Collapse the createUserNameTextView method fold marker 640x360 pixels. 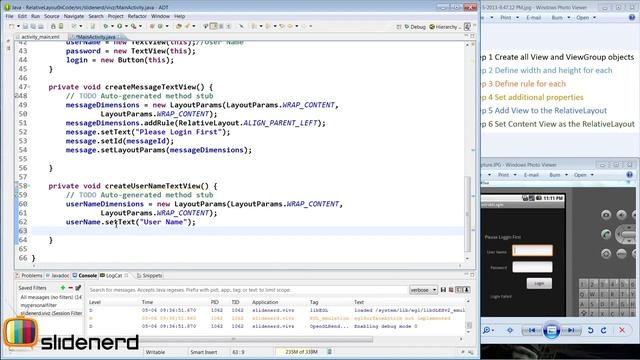click(29, 186)
